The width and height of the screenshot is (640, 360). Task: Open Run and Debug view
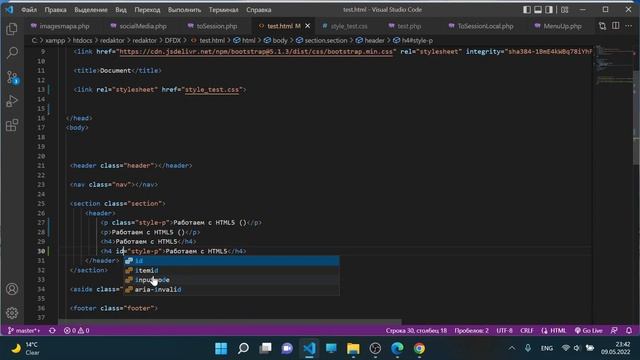coord(12,101)
